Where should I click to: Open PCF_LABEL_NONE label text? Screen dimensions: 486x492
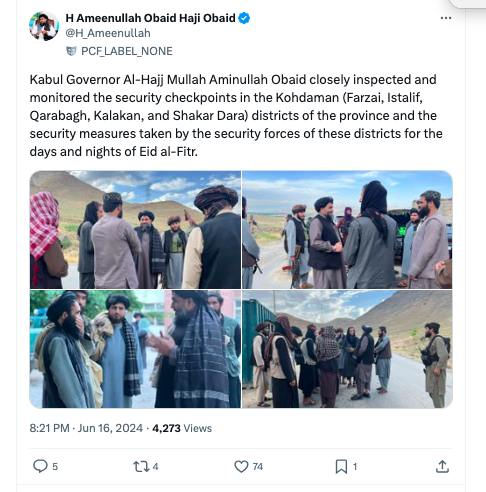127,51
